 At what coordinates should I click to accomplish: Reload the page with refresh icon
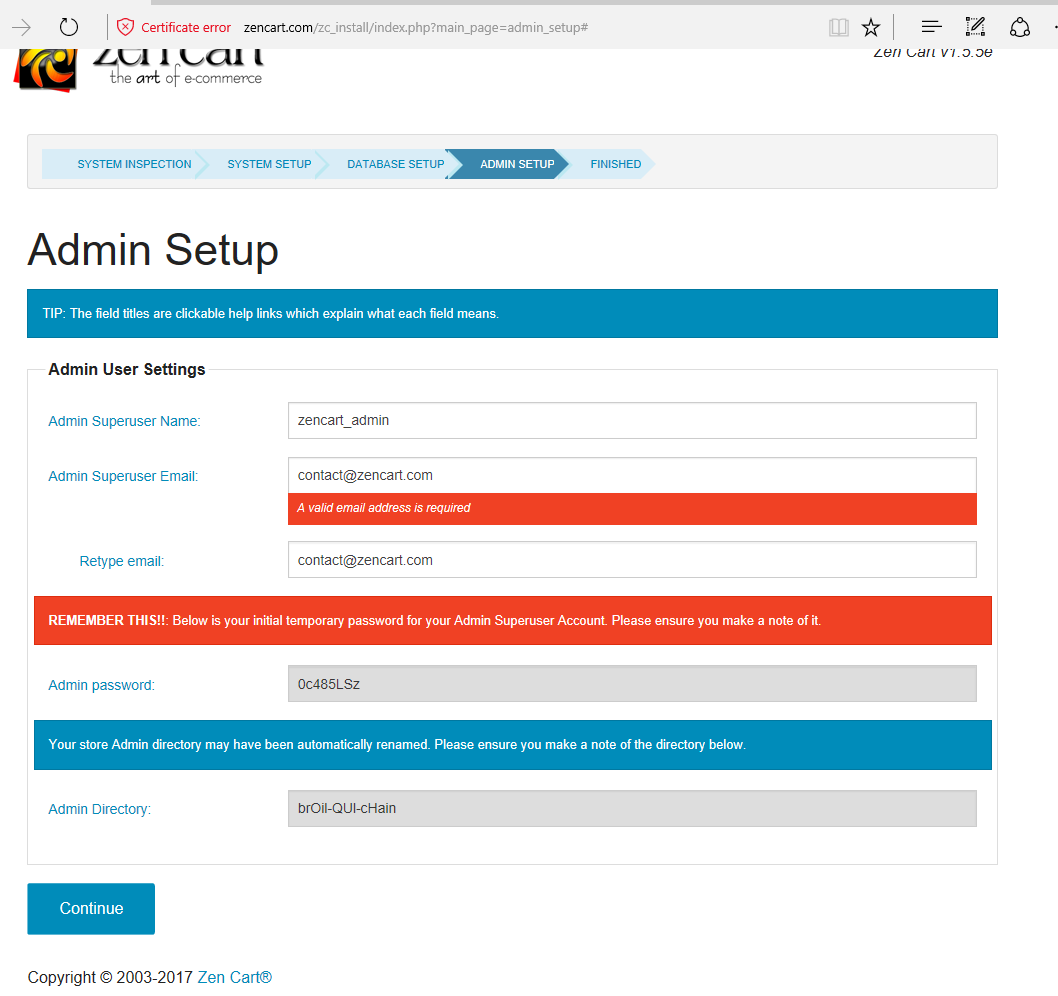69,27
